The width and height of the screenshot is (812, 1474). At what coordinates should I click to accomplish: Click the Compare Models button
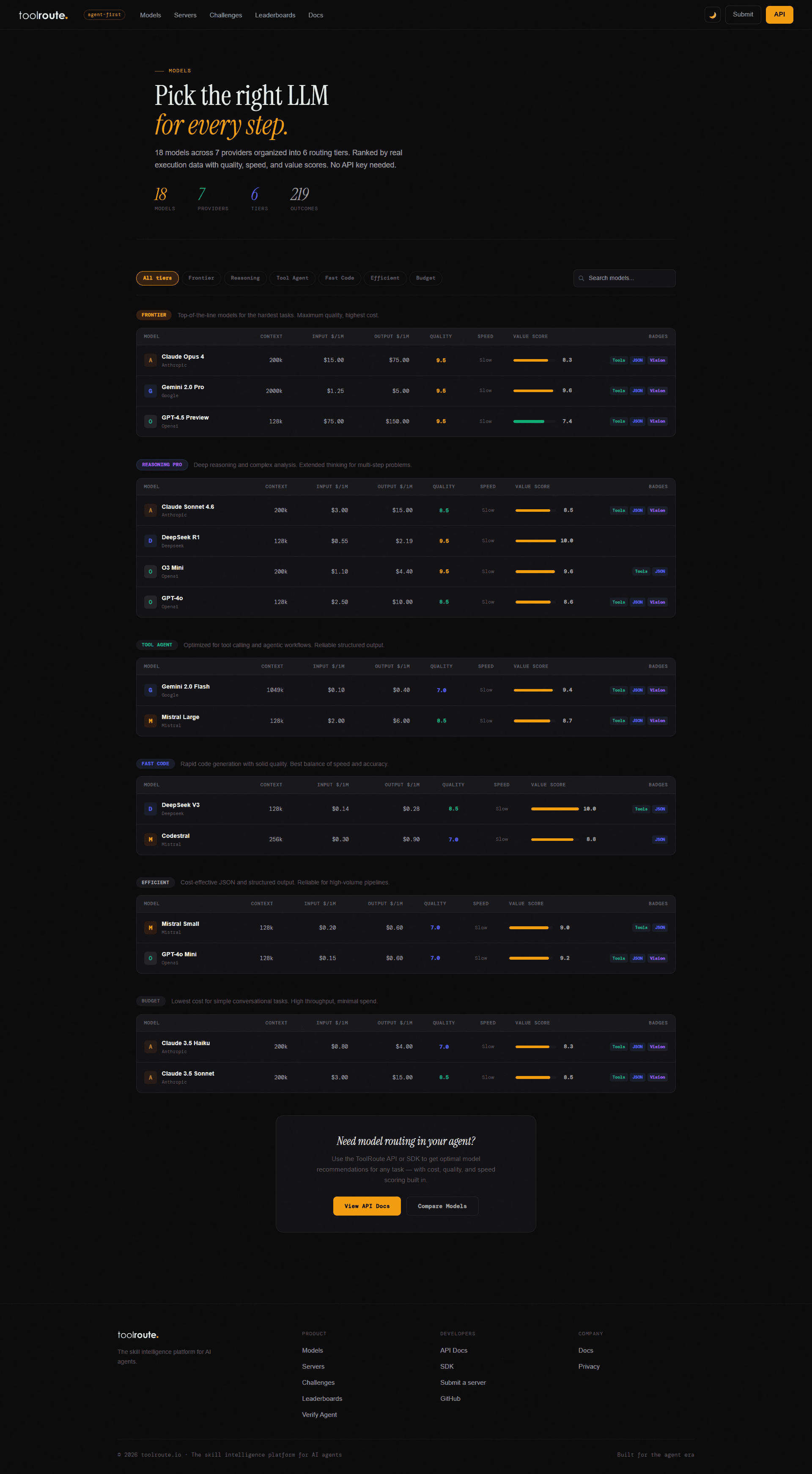pos(442,1206)
